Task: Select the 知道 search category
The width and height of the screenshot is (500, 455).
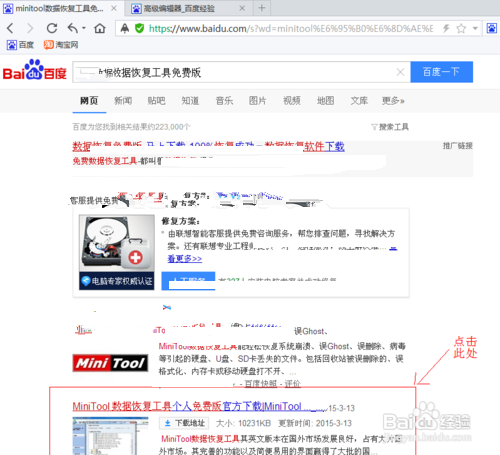Action: [x=190, y=101]
